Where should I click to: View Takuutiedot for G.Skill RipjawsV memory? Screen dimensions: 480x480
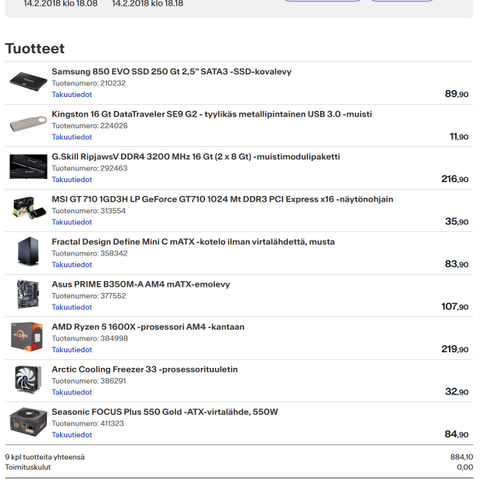point(72,179)
